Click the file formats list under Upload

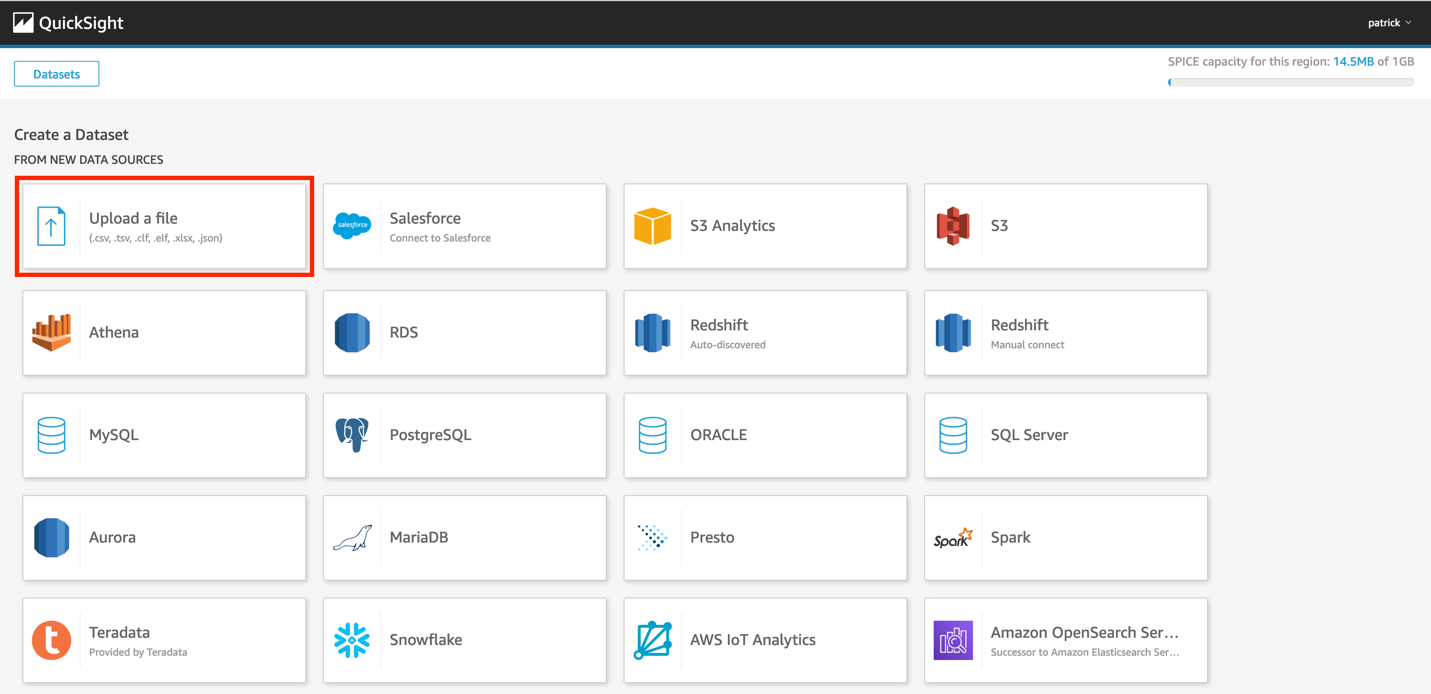pyautogui.click(x=156, y=238)
